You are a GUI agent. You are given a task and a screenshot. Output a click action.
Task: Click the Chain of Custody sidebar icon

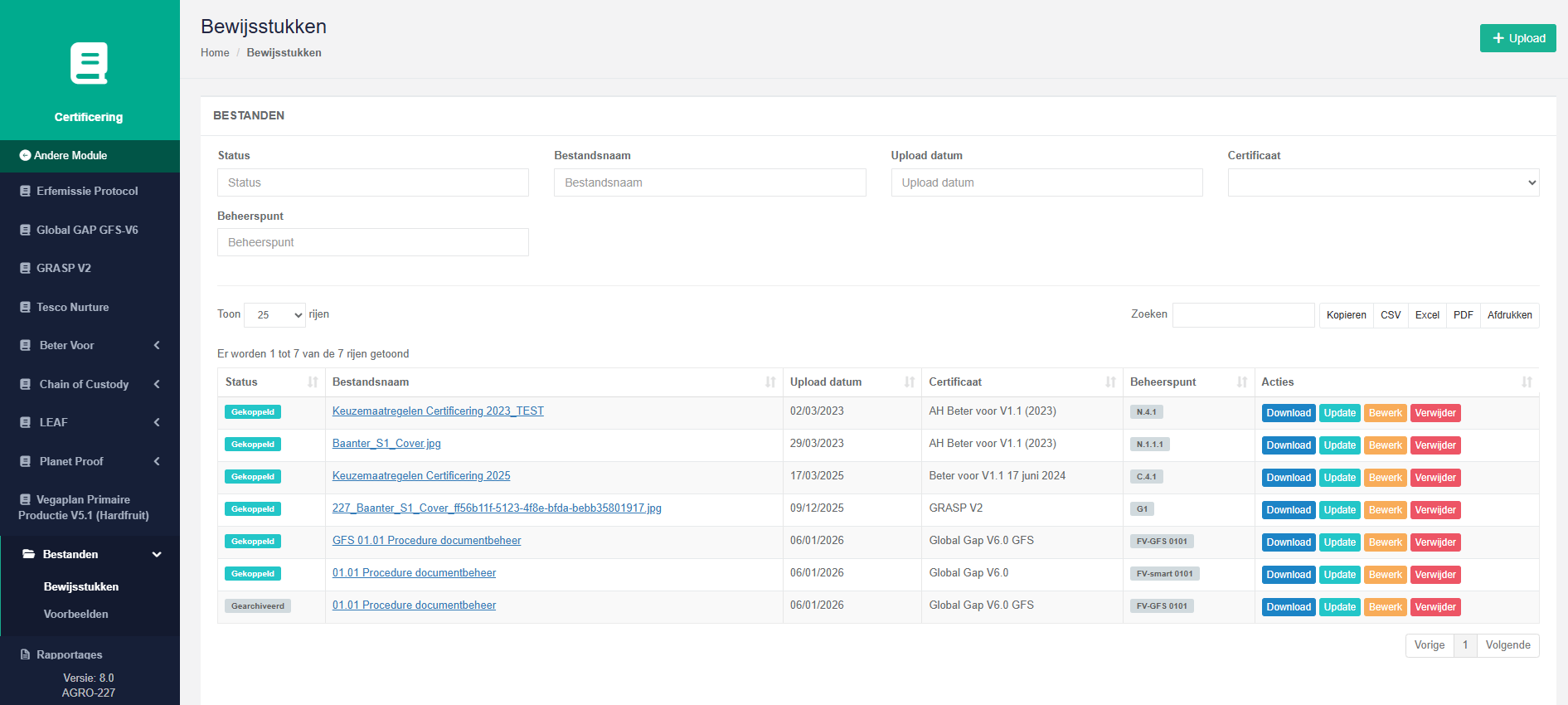click(x=25, y=384)
